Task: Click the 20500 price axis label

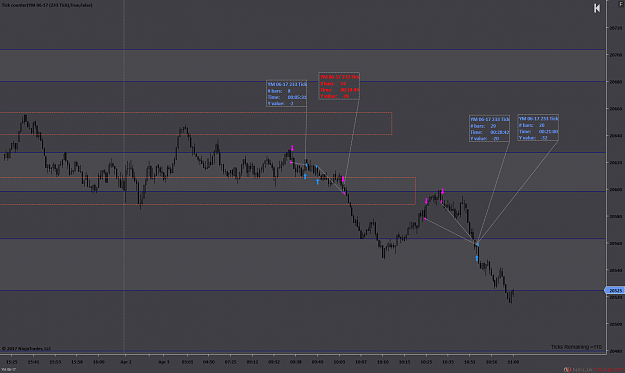Action: point(615,324)
